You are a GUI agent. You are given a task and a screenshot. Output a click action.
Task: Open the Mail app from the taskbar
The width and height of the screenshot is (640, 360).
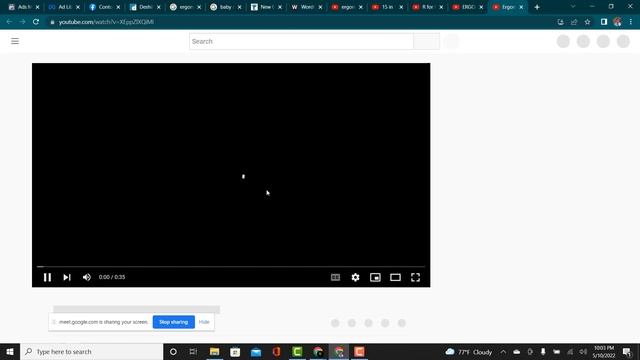coord(256,351)
